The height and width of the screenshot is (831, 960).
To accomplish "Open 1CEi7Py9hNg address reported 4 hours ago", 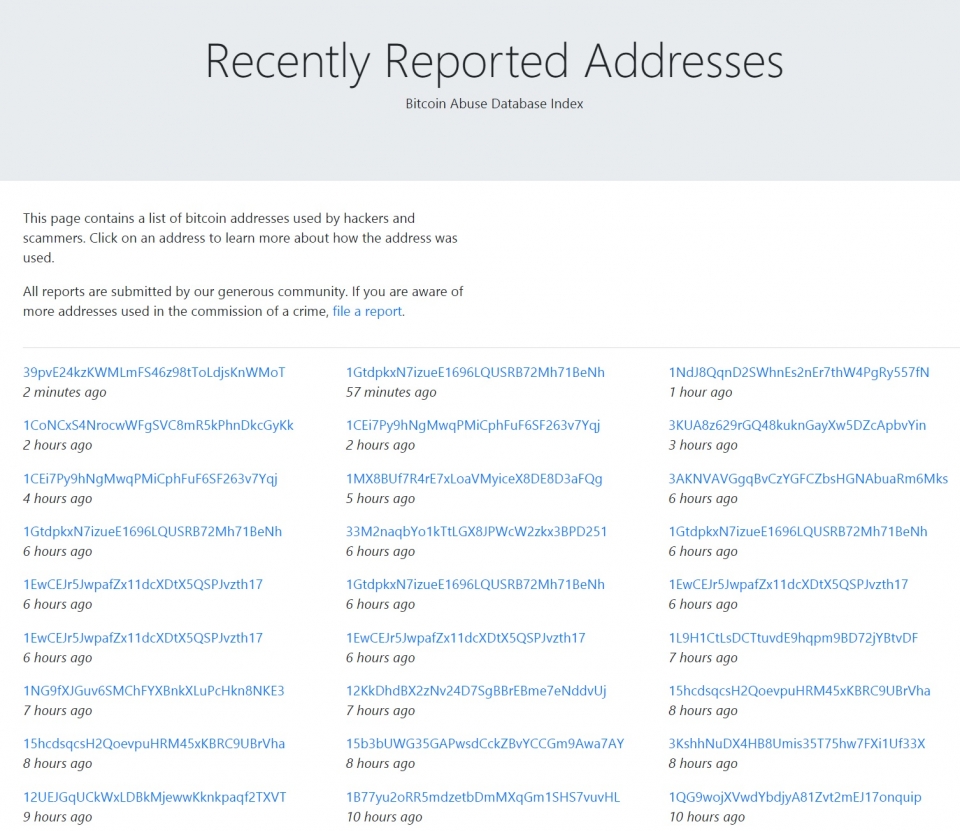I will click(150, 478).
